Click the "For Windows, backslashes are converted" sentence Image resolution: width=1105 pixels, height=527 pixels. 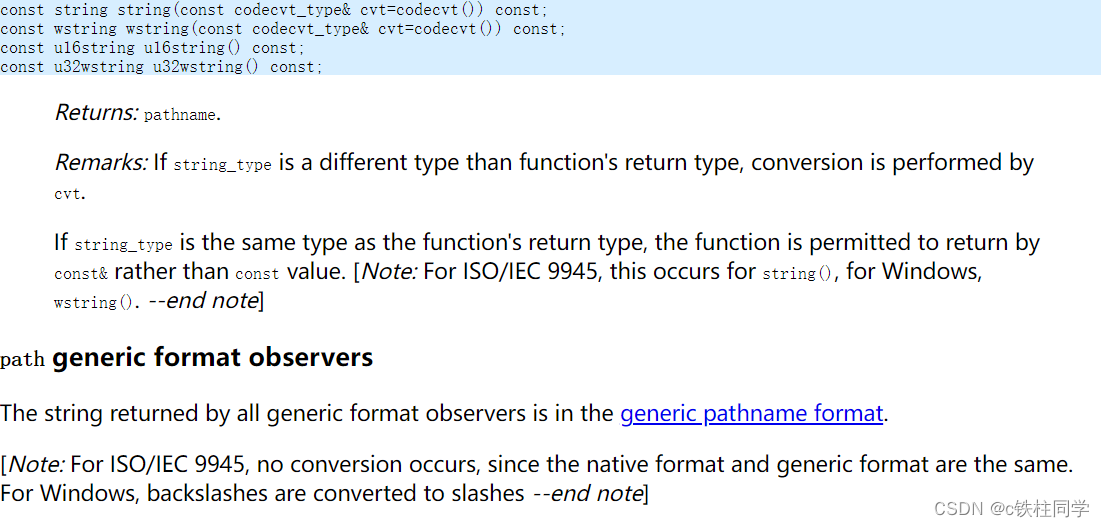click(262, 493)
